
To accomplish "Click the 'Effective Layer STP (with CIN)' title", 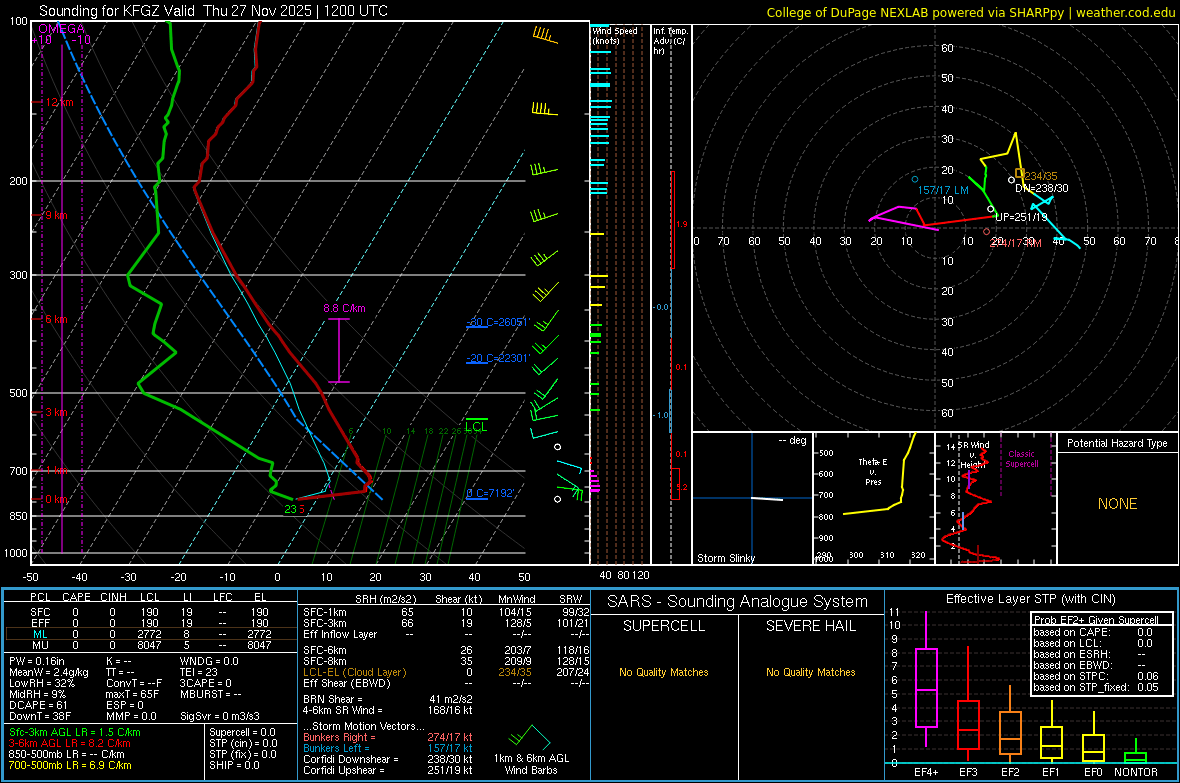I will (x=1030, y=599).
